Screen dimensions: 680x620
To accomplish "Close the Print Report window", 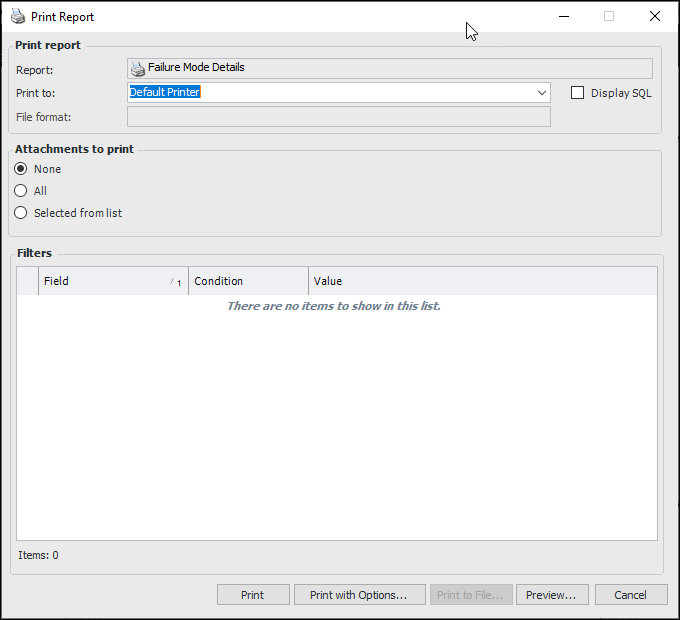I will click(655, 16).
